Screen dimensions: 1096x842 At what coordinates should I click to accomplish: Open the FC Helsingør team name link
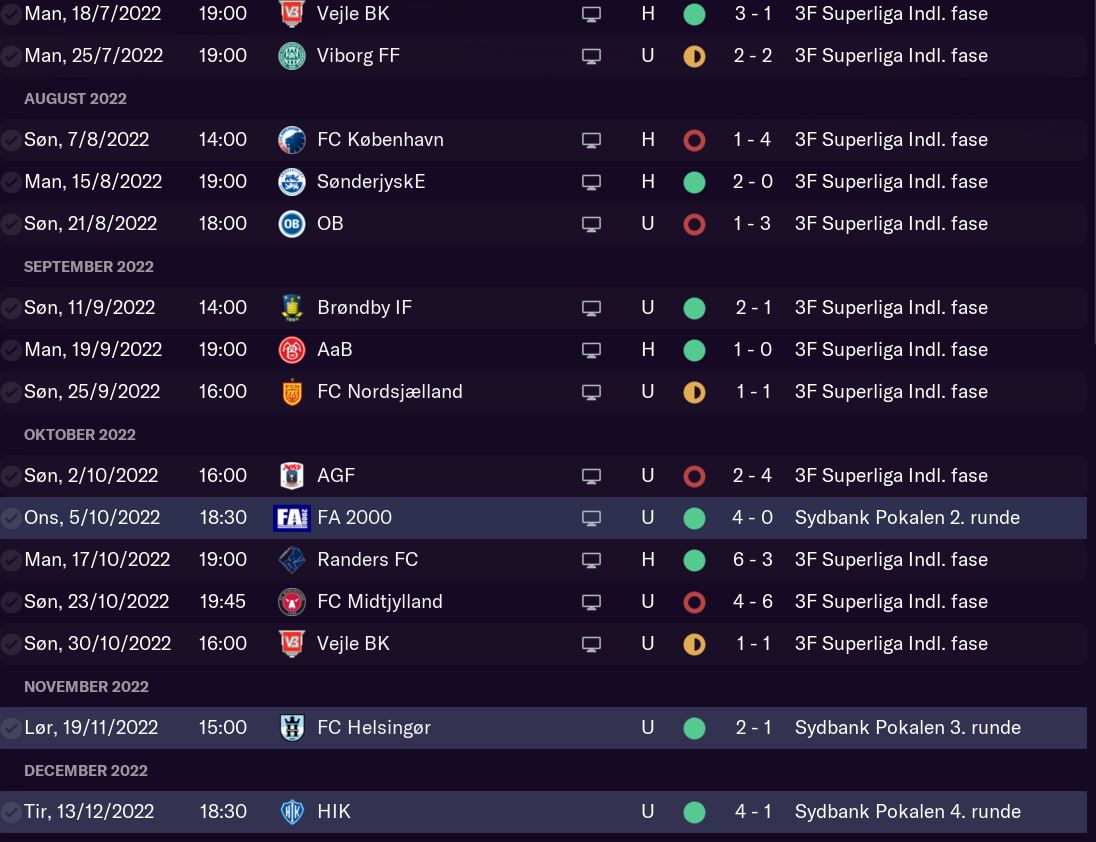[373, 728]
